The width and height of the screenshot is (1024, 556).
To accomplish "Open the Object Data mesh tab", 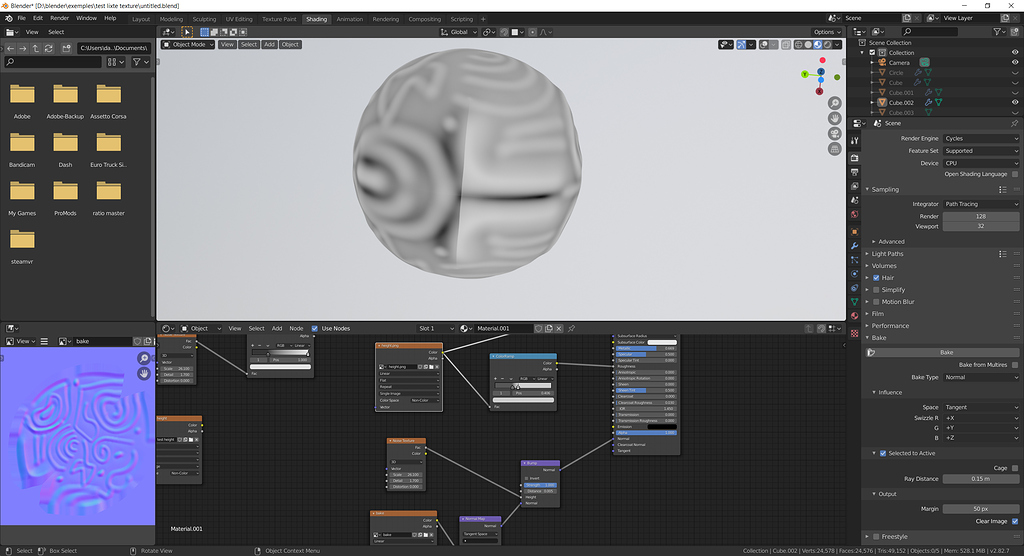I will tap(854, 302).
